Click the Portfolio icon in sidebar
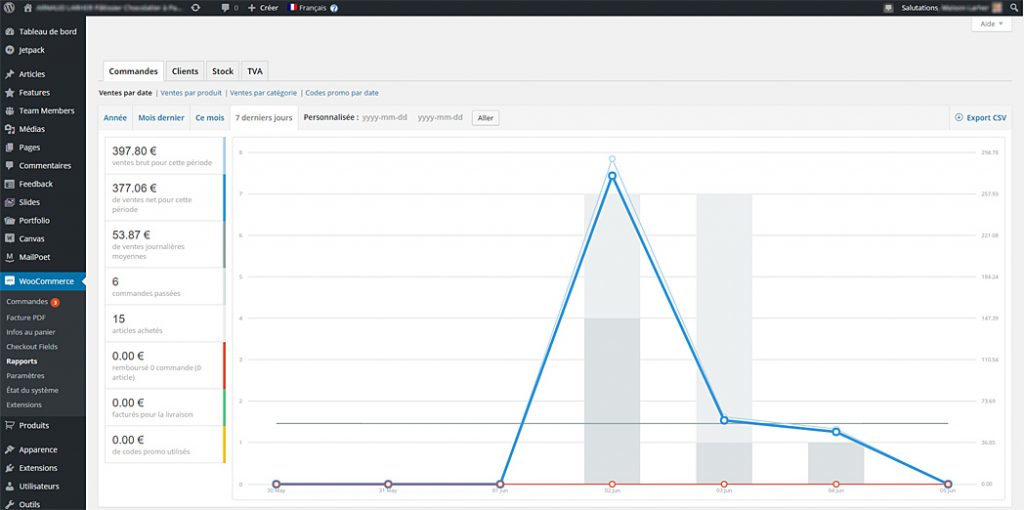The width and height of the screenshot is (1024, 510). click(x=9, y=220)
